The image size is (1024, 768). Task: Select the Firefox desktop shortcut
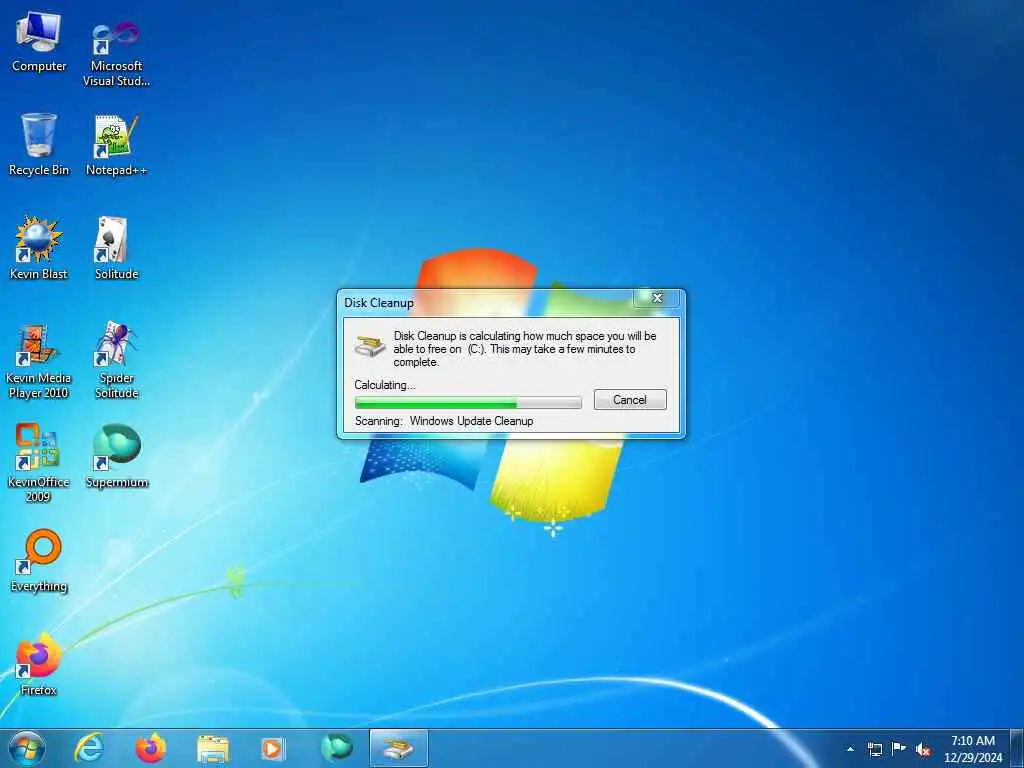(39, 664)
